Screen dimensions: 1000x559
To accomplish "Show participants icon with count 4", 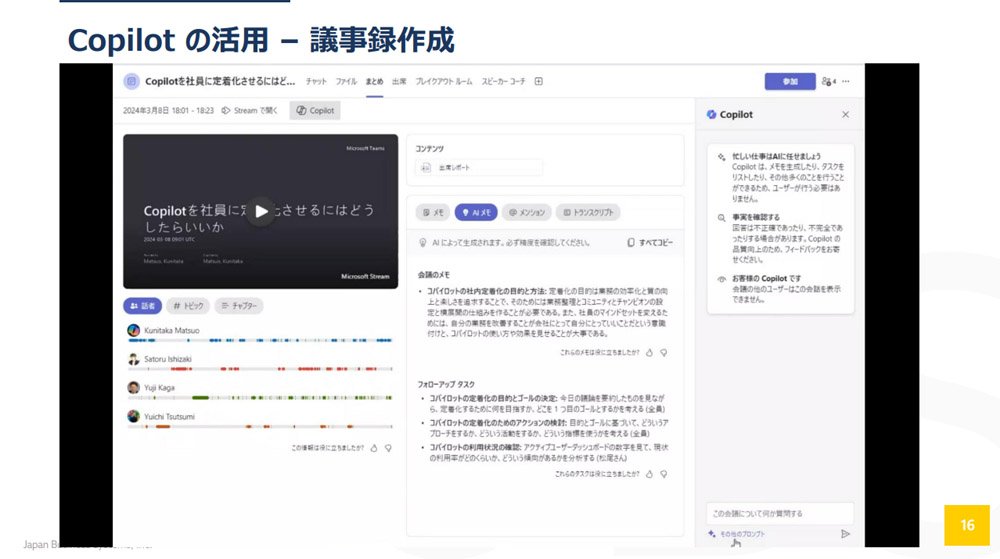I will [x=828, y=82].
